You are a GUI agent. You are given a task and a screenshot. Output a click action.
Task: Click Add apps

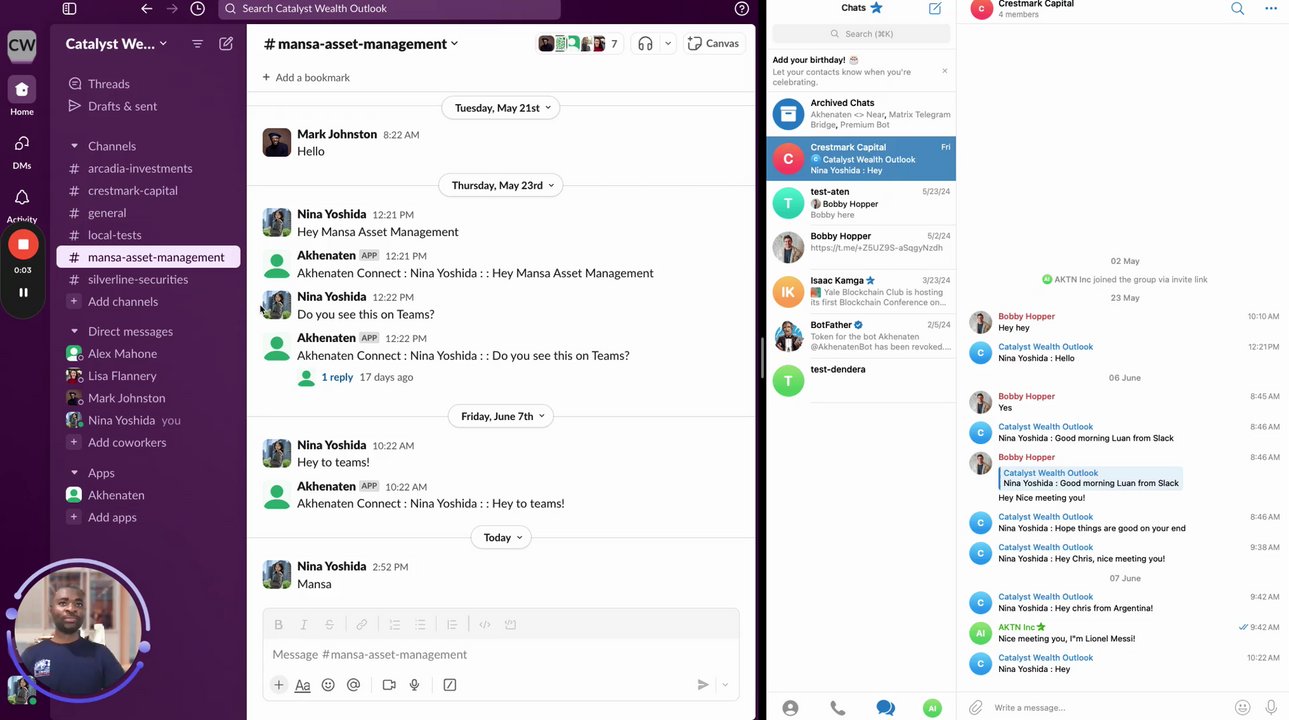tap(112, 517)
